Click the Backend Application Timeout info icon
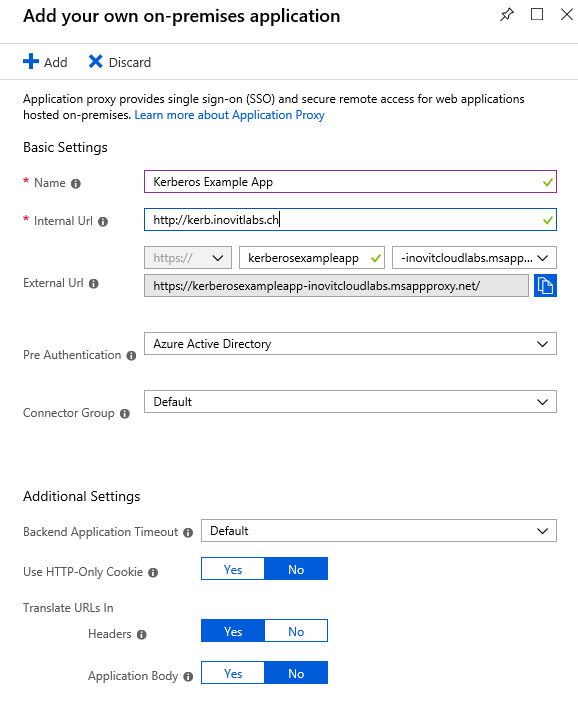This screenshot has height=707, width=578. point(188,533)
